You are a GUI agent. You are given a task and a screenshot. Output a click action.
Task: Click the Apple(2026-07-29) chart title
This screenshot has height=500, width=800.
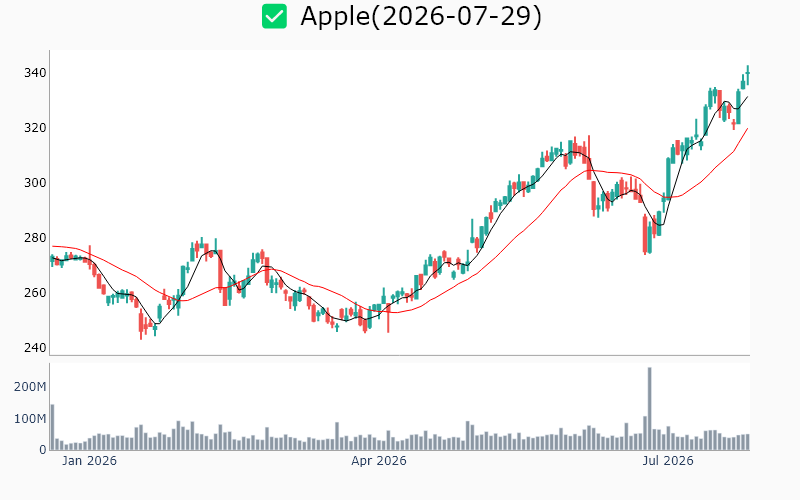421,16
